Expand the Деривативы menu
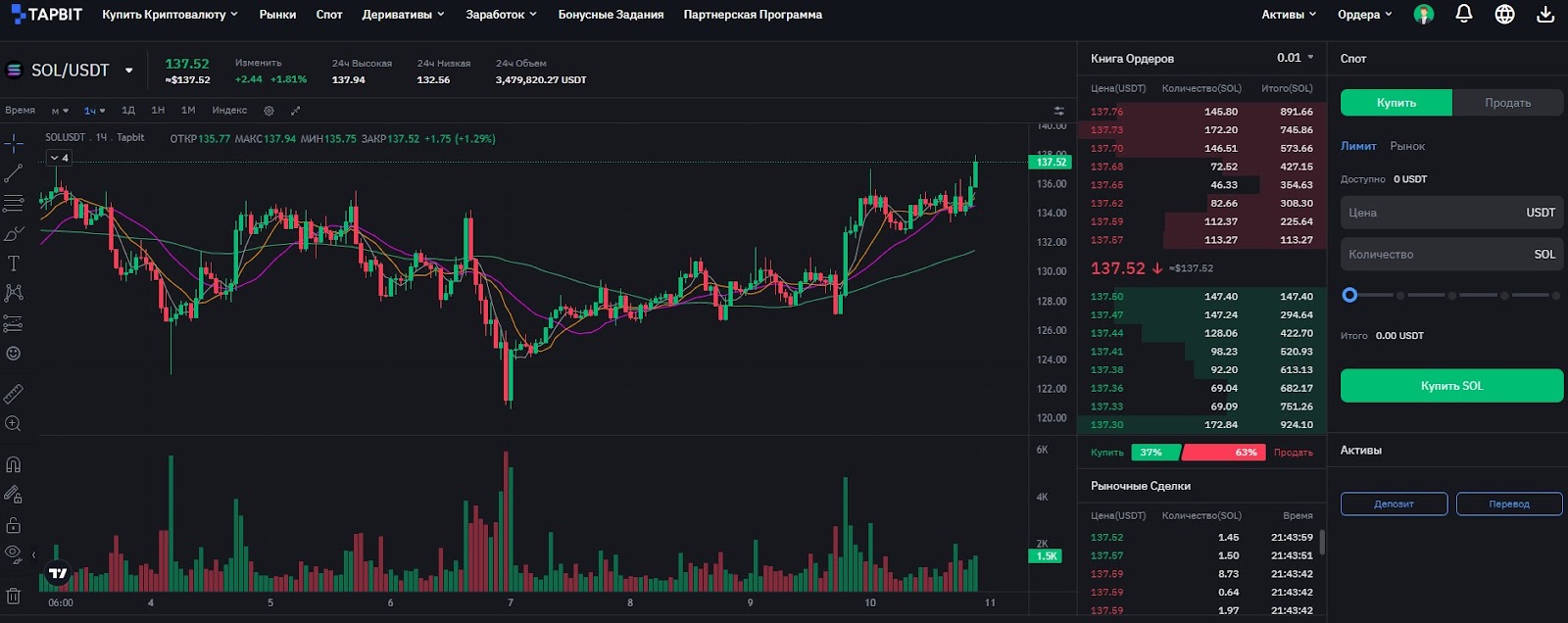Image resolution: width=1568 pixels, height=623 pixels. point(403,15)
